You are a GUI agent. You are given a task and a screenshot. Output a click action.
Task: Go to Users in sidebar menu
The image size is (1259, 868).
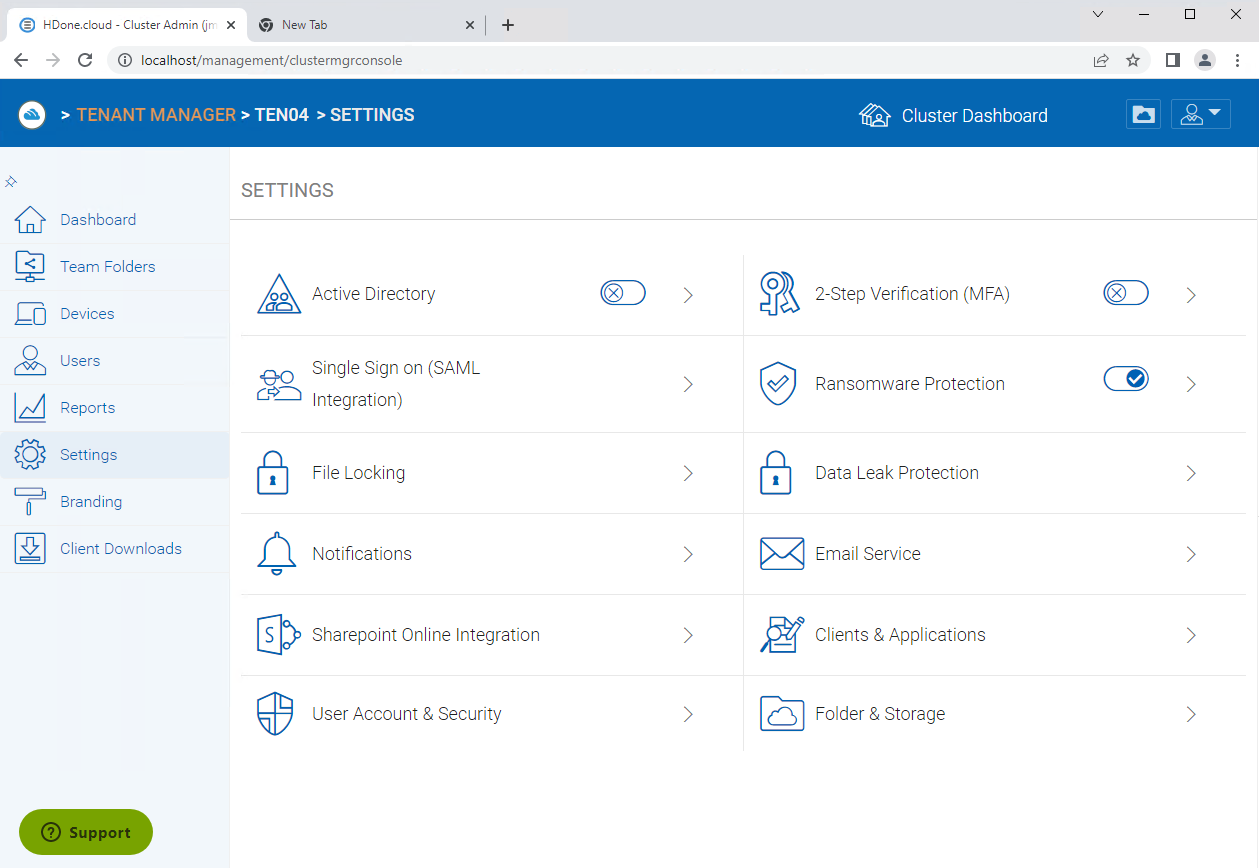[80, 361]
